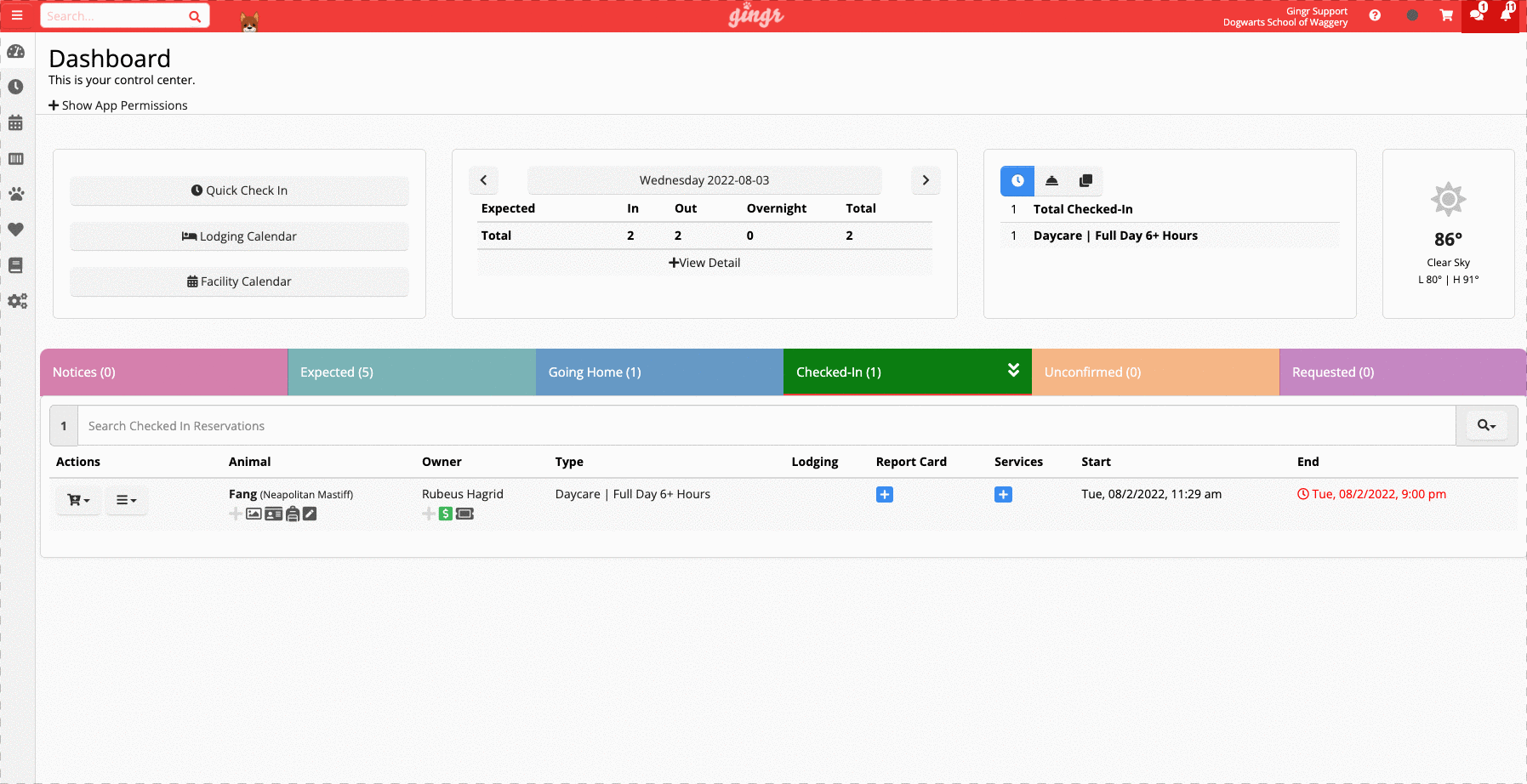Add services for Fang's reservation

pos(1003,495)
